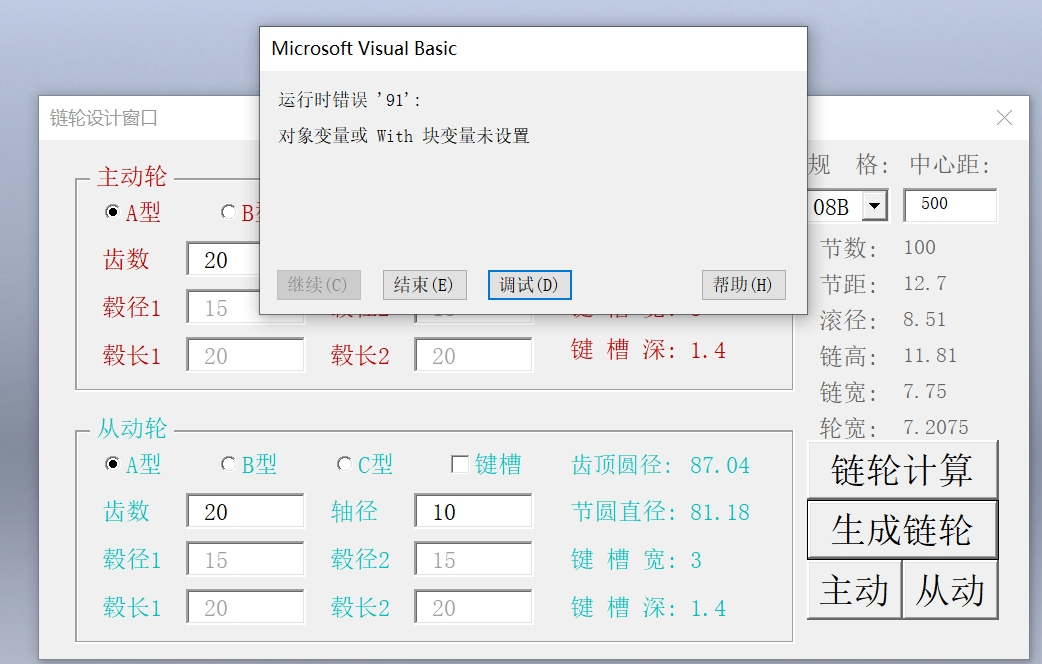Click the 从动轮 轴径 field showing 10
Image resolution: width=1042 pixels, height=664 pixels.
click(x=473, y=511)
